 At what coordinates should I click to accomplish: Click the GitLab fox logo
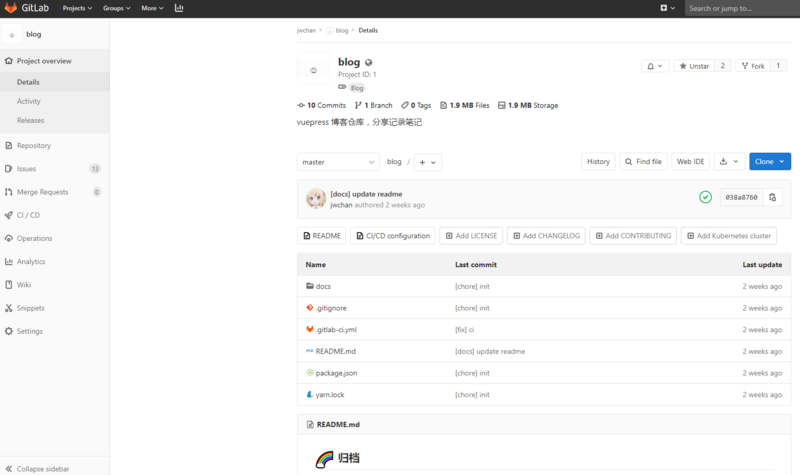pos(11,8)
